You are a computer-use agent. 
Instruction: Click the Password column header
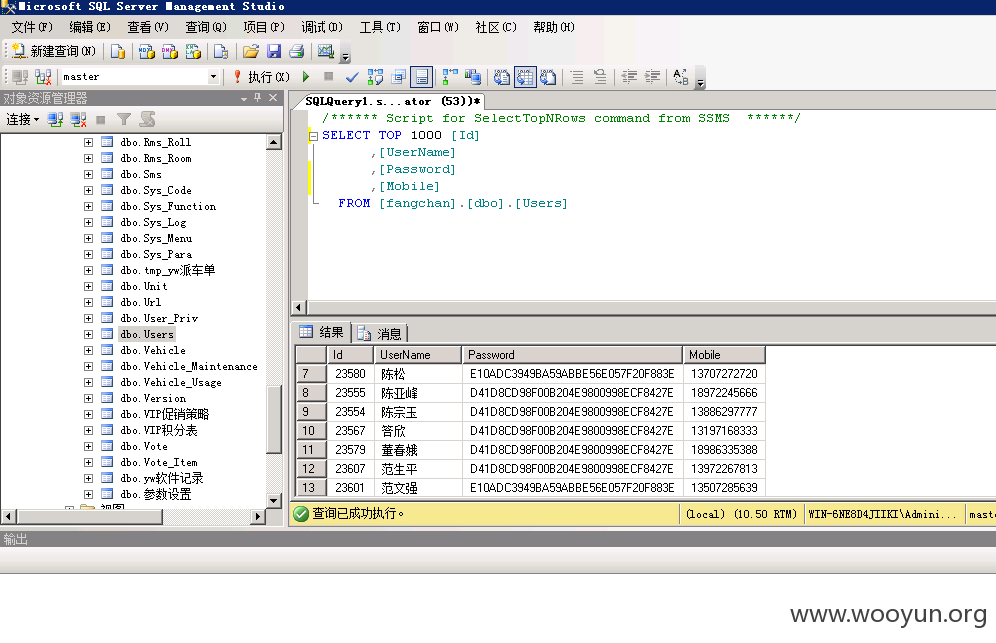pos(572,355)
